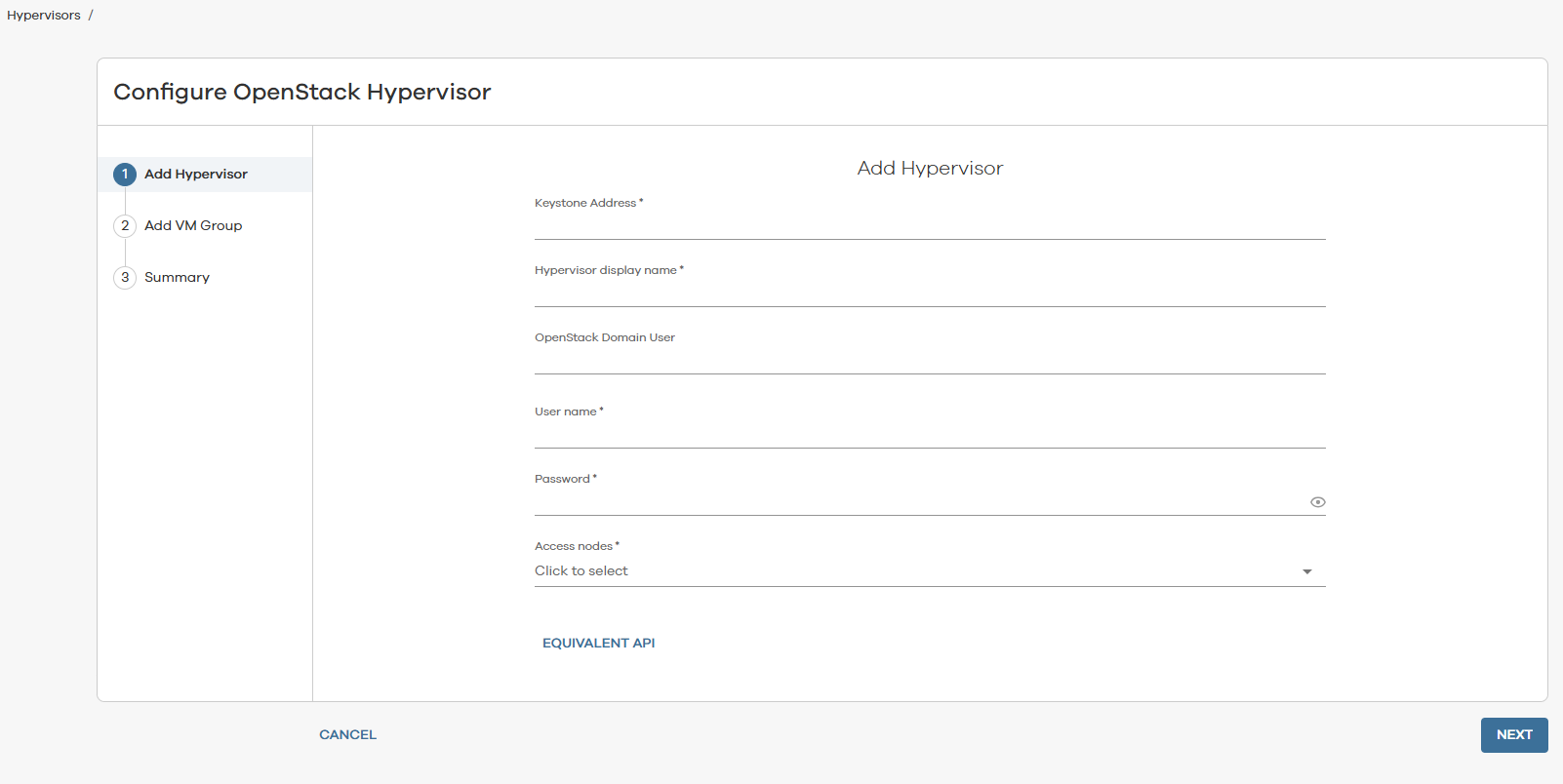Click the Access nodes field label
Screen dimensions: 1563x784
point(574,546)
